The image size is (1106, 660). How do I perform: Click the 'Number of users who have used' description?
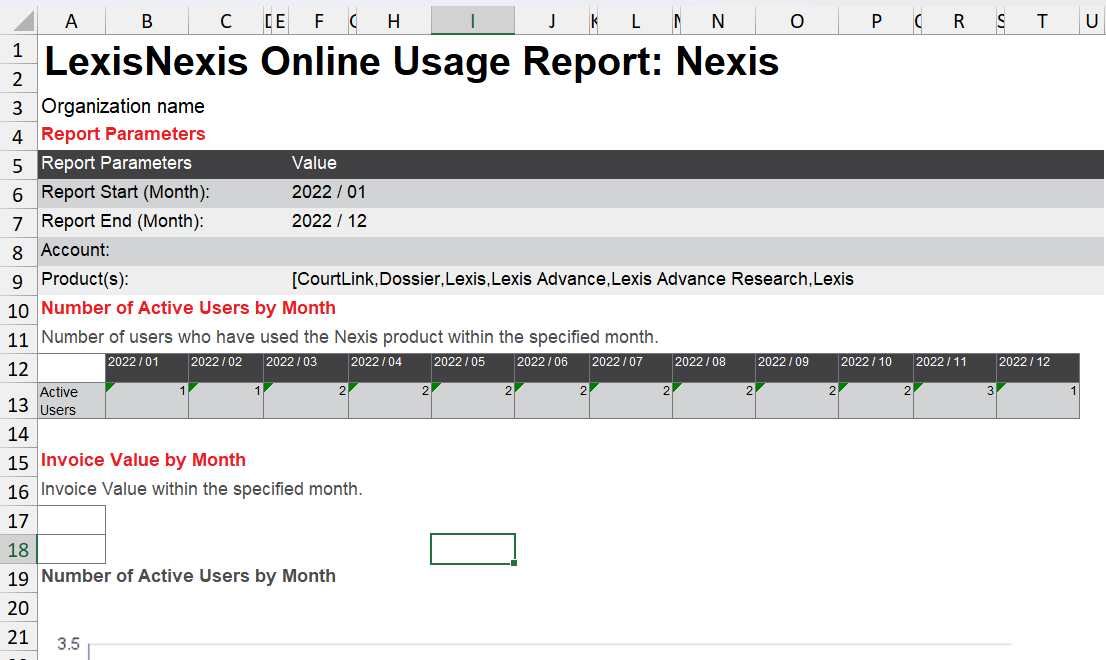[x=350, y=337]
